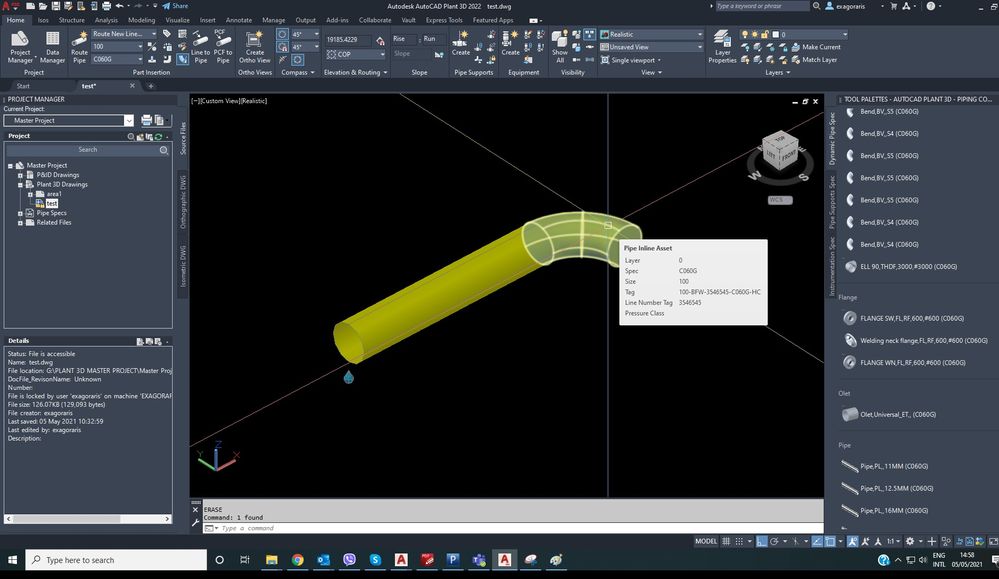Select test drawing in project tree
The width and height of the screenshot is (999, 579).
pos(52,204)
